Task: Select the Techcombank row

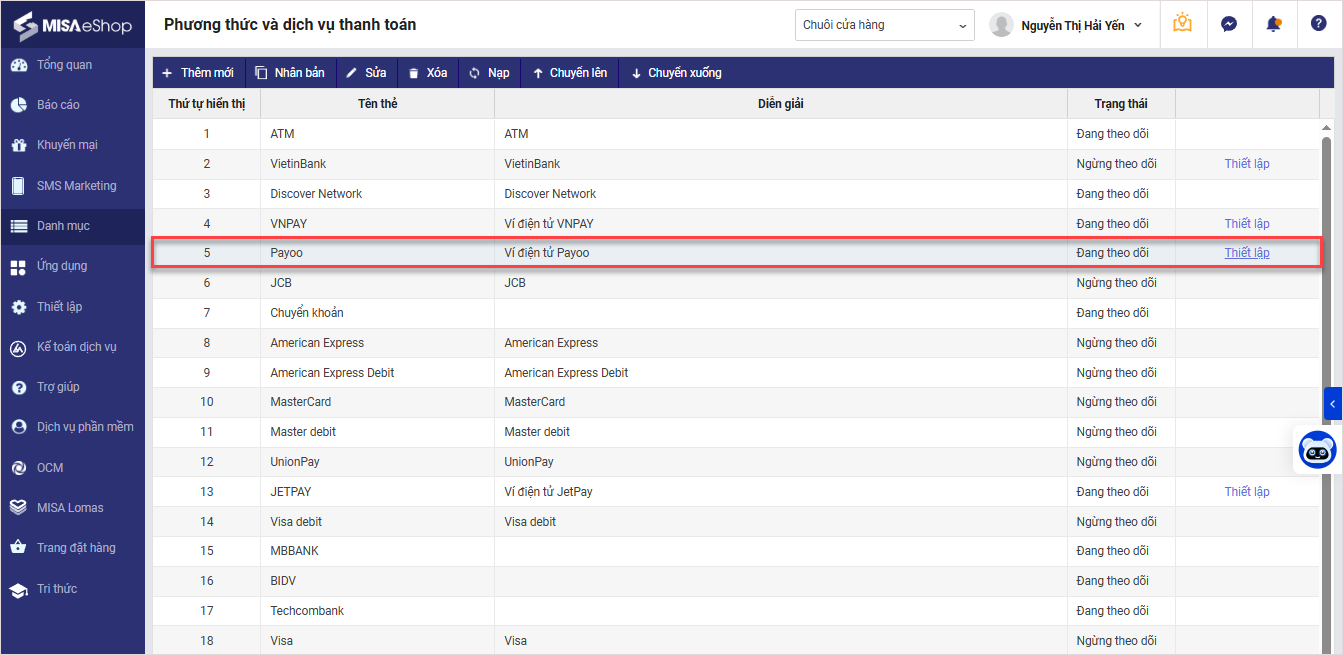Action: click(736, 611)
